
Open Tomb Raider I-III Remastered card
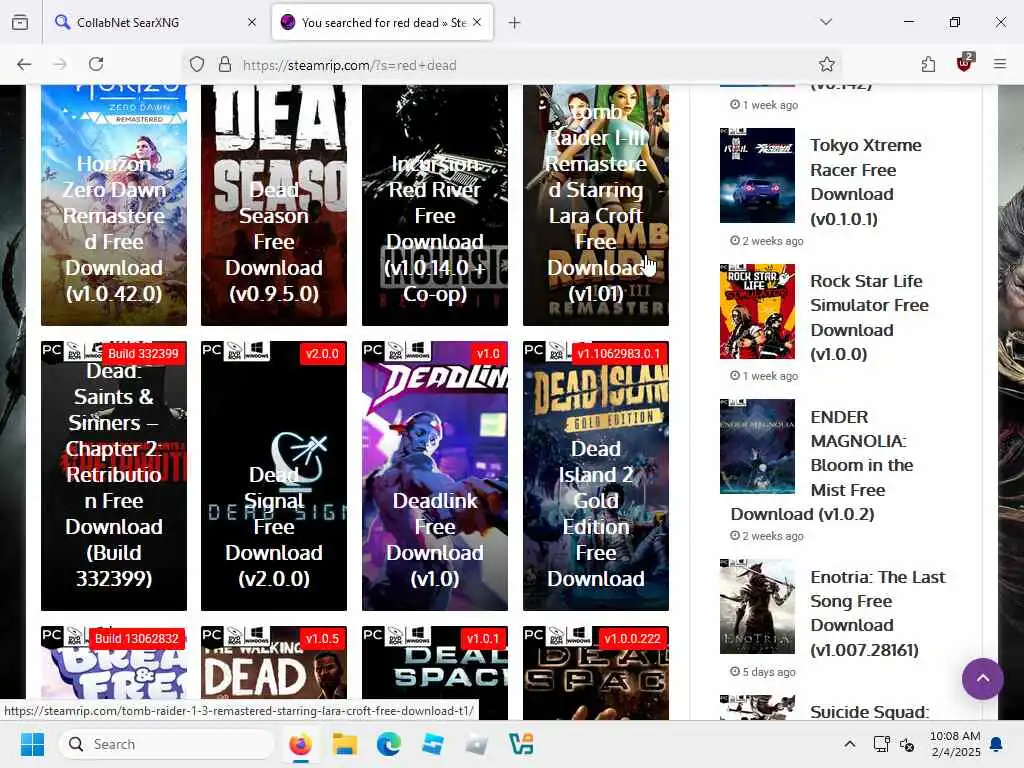(596, 205)
